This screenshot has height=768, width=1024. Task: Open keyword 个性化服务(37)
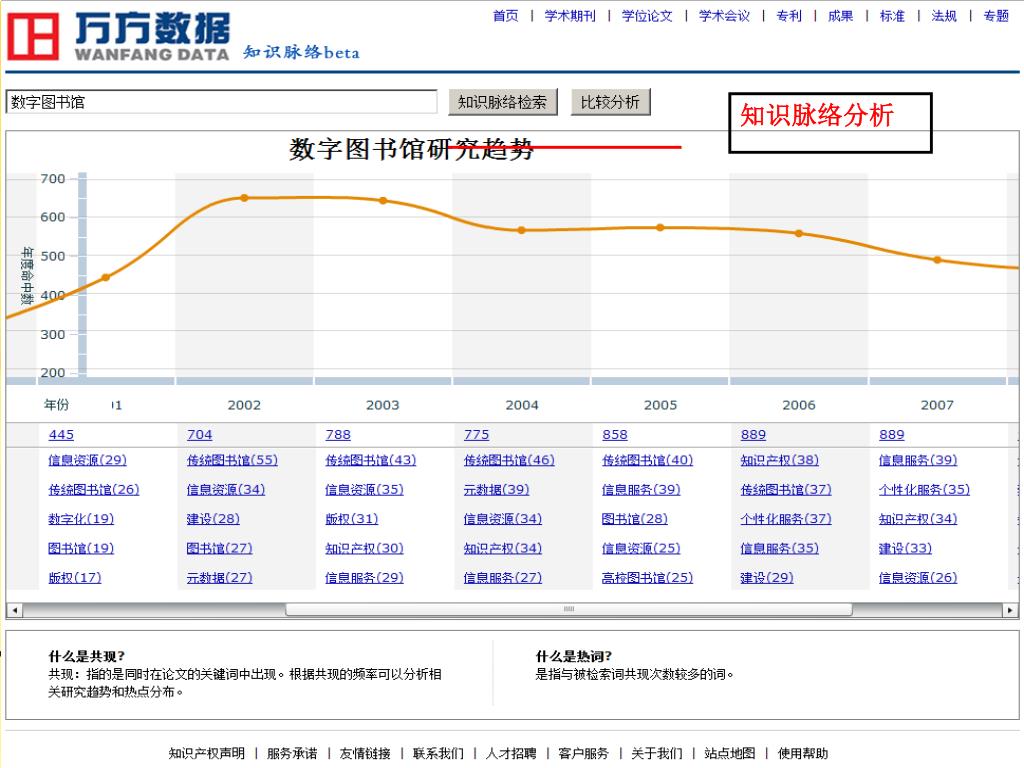[x=786, y=519]
